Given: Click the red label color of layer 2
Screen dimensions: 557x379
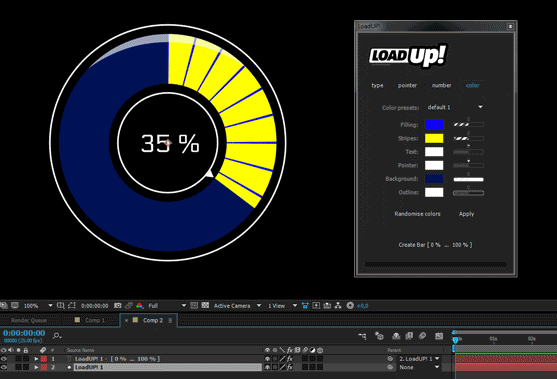Looking at the screenshot, I should click(44, 367).
